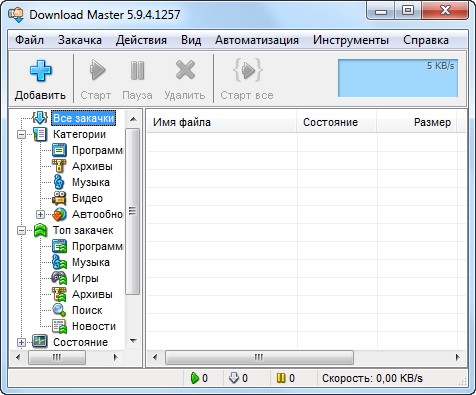The width and height of the screenshot is (476, 395).
Task: Click the tree panel scroll up arrow
Action: pyautogui.click(x=133, y=119)
